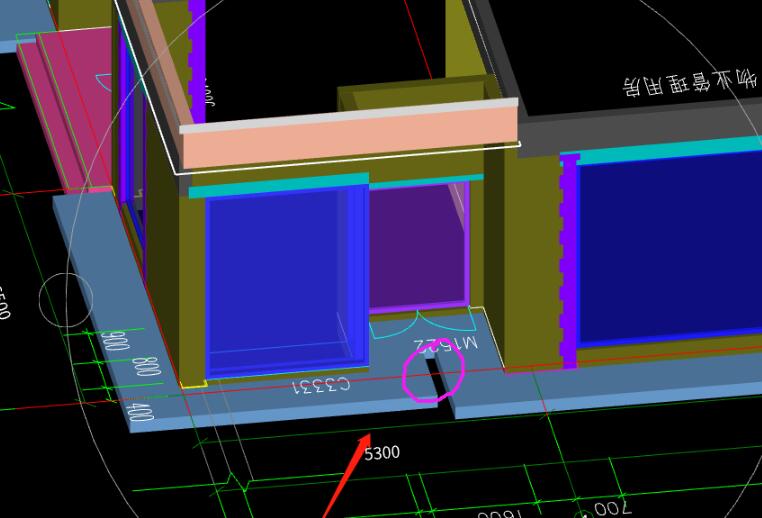Click the small white axis circle
The image size is (762, 518).
(66, 300)
